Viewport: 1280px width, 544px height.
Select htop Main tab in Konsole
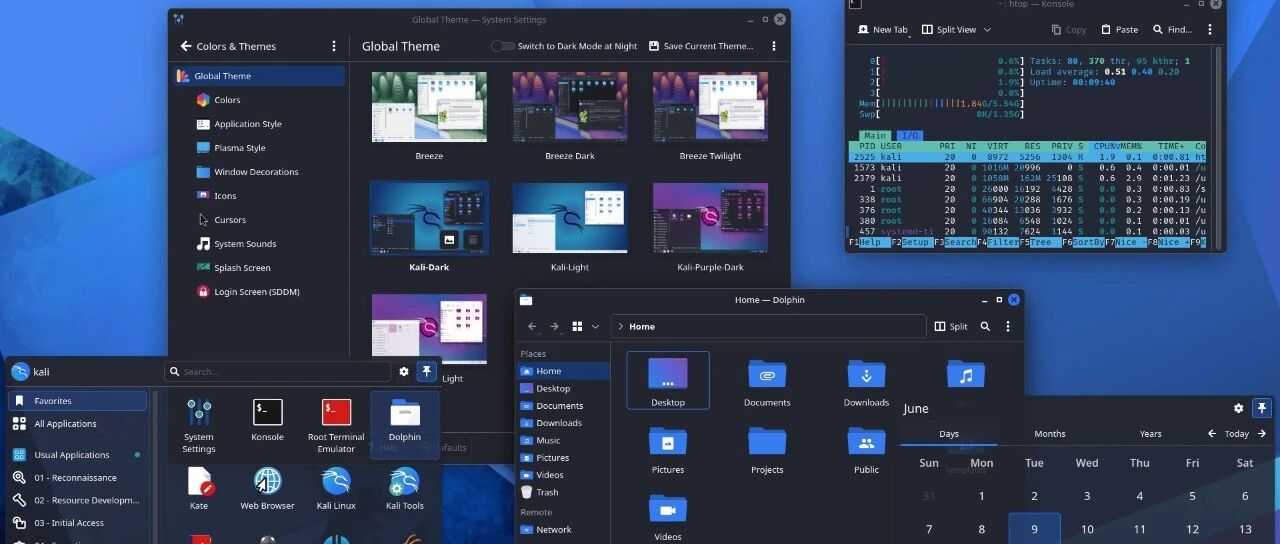[x=875, y=135]
